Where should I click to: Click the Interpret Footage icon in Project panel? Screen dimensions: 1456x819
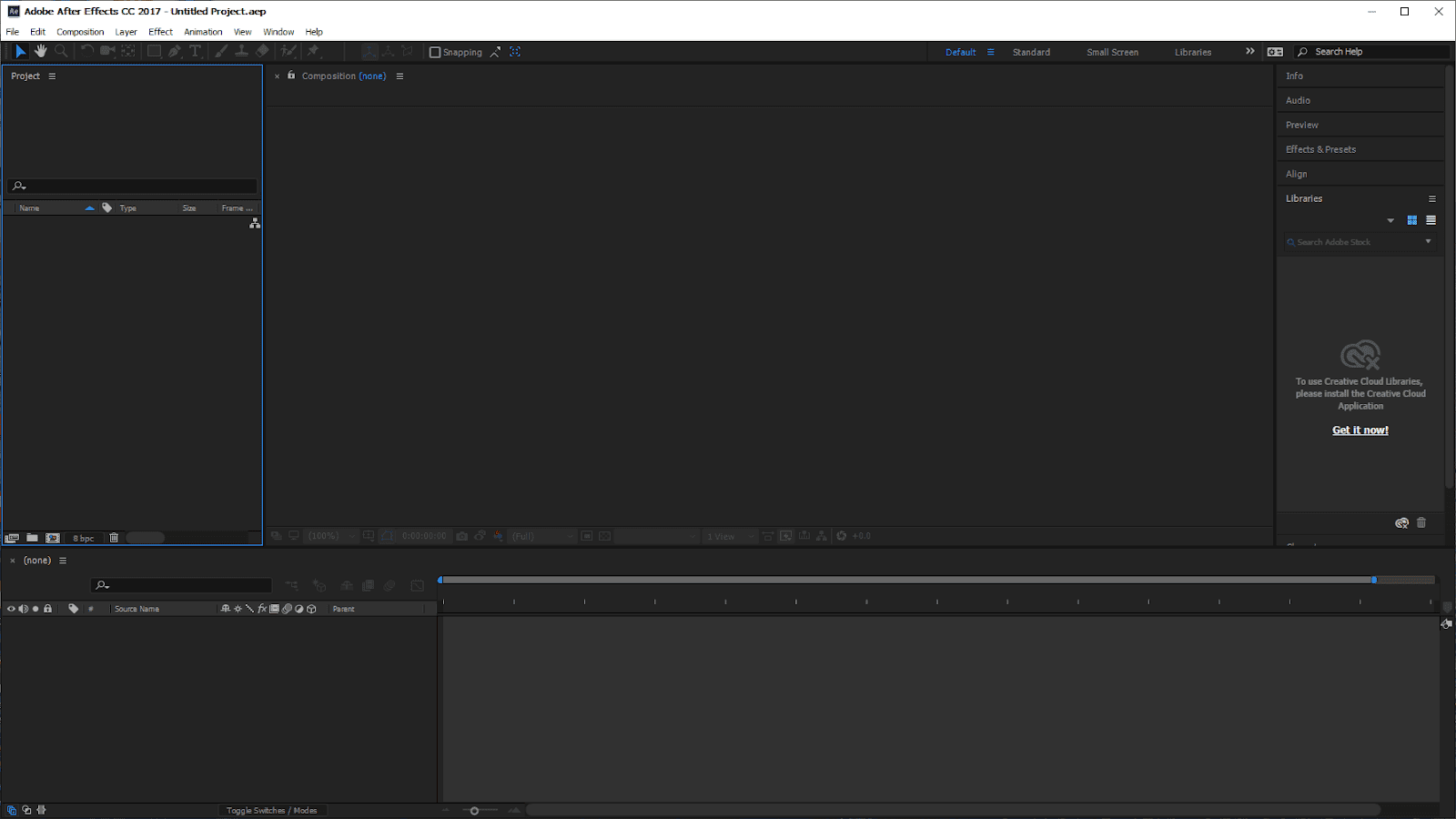[12, 538]
